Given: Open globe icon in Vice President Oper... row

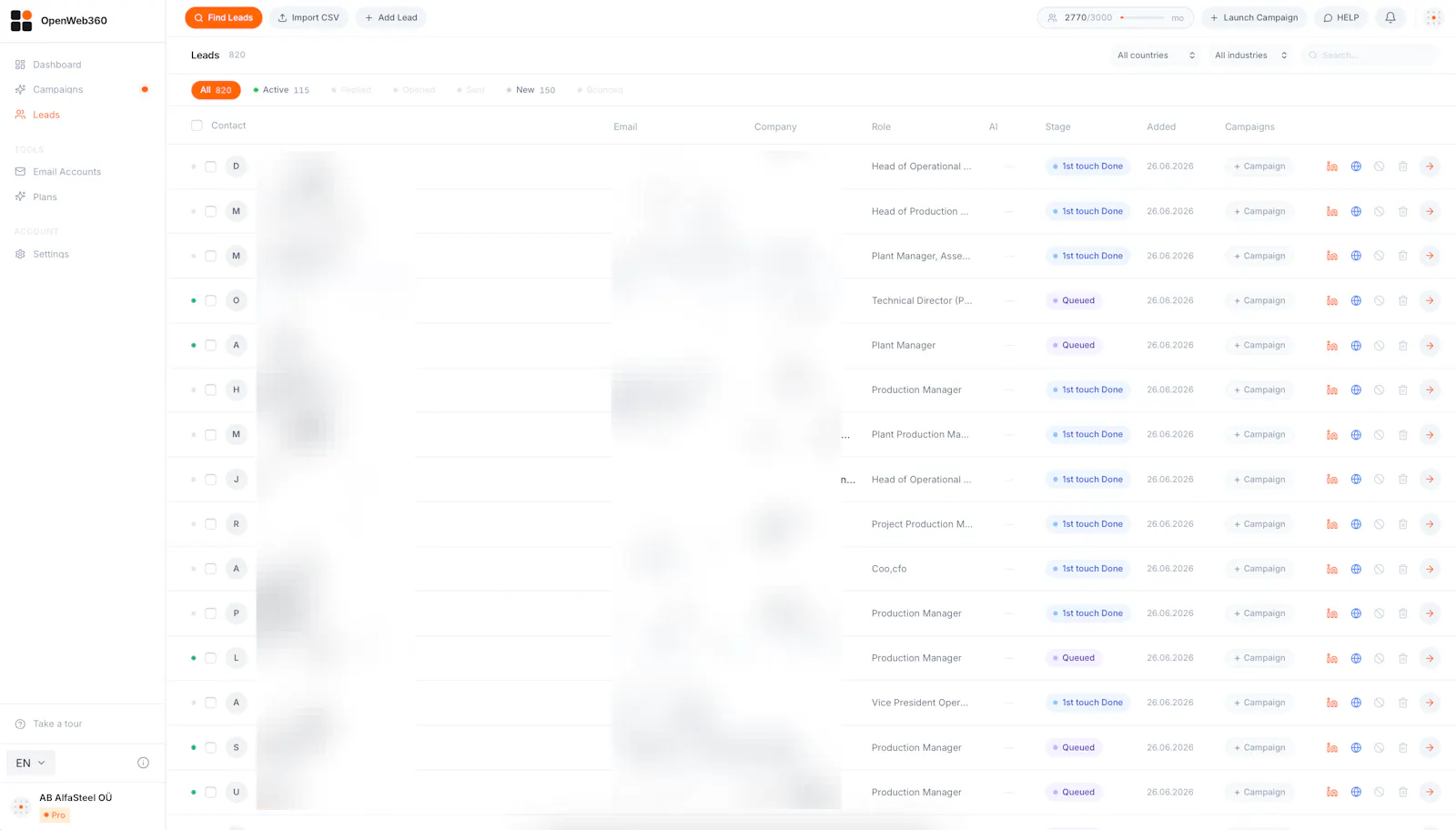Looking at the screenshot, I should click(1356, 703).
